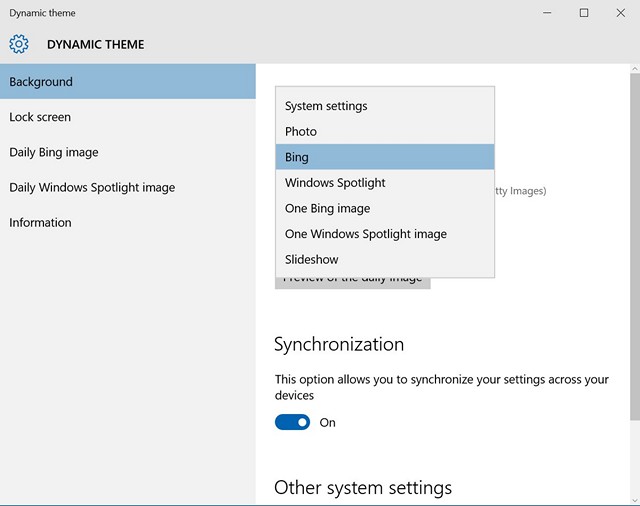The image size is (640, 506).
Task: Select the Background sidebar item
Action: [x=128, y=82]
